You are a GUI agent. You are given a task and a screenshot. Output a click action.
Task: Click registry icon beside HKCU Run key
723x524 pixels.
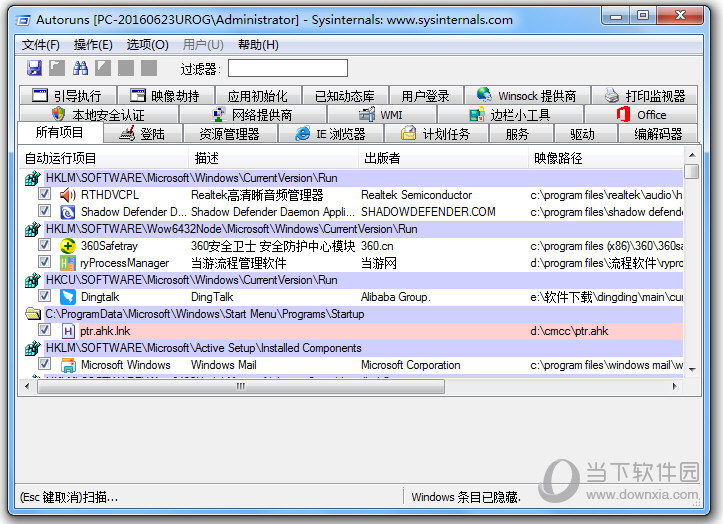pyautogui.click(x=33, y=280)
